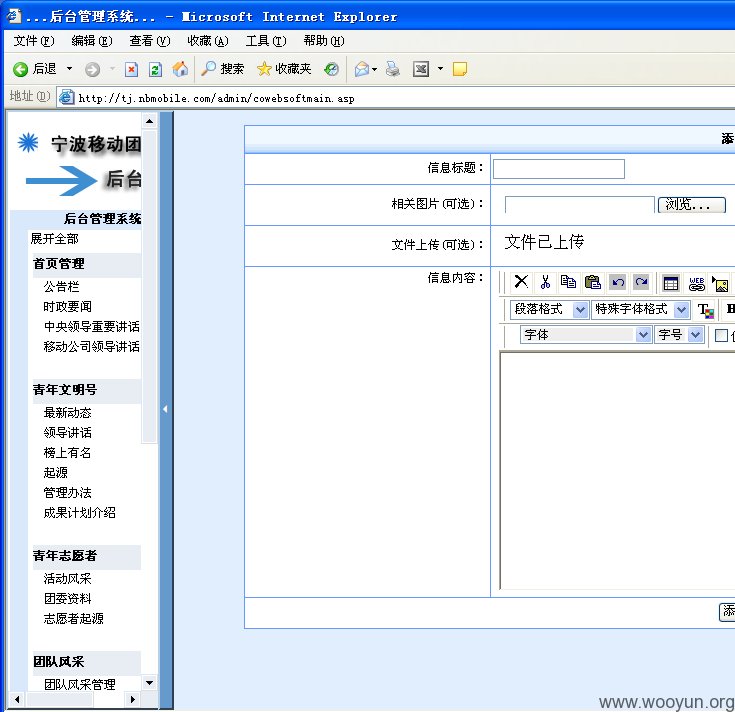Open 领导讲话 under 青年文明号
The height and width of the screenshot is (712, 735).
(x=68, y=433)
